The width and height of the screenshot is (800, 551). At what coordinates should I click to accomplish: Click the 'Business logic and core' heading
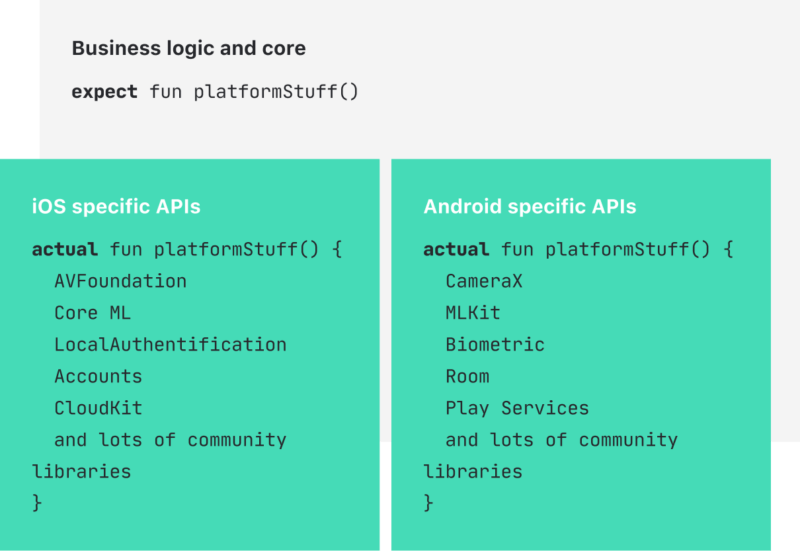[189, 48]
